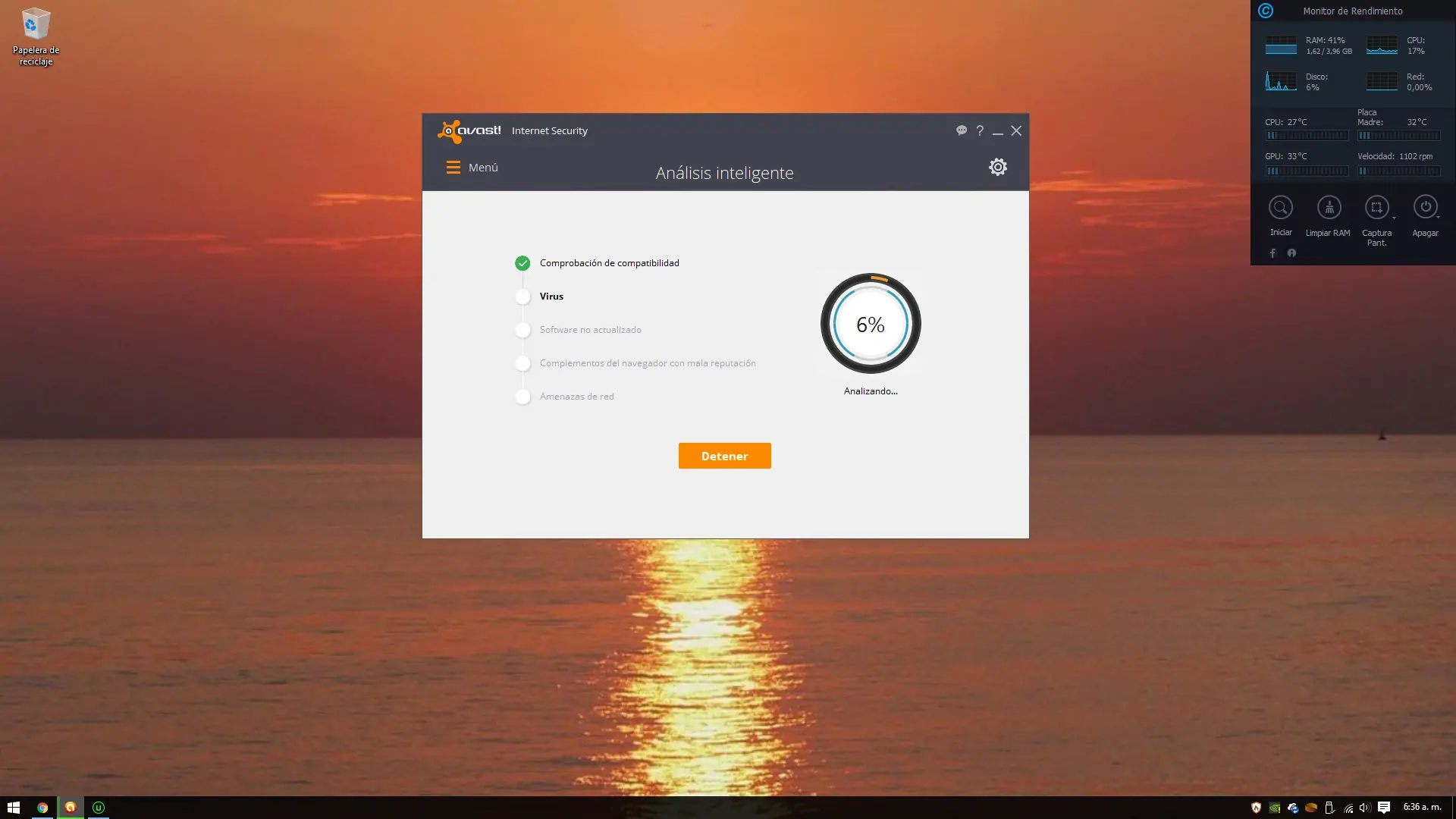Select the Virus scan stage circle

(x=522, y=297)
